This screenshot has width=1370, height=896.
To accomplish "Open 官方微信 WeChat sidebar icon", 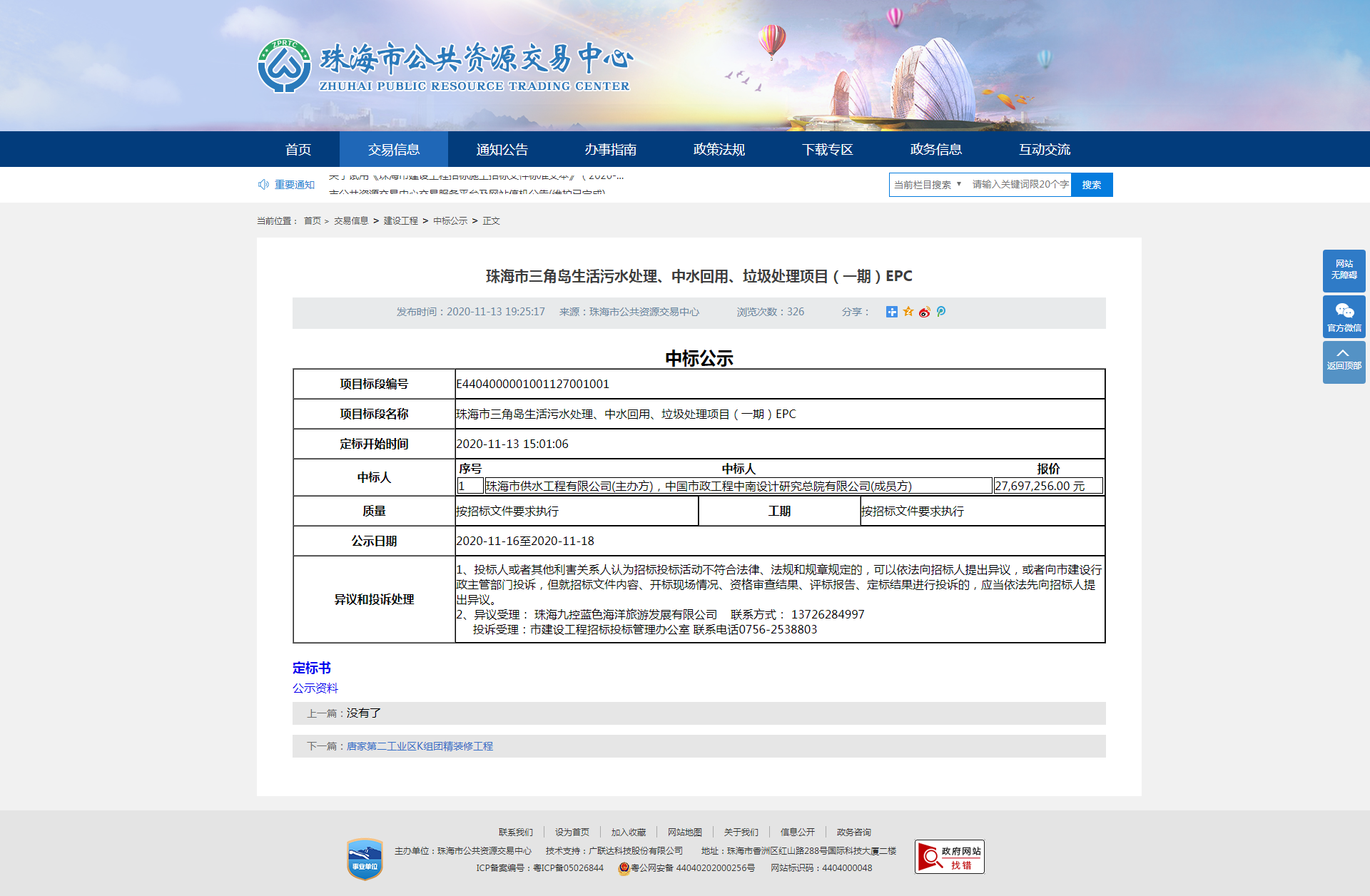I will tap(1344, 317).
